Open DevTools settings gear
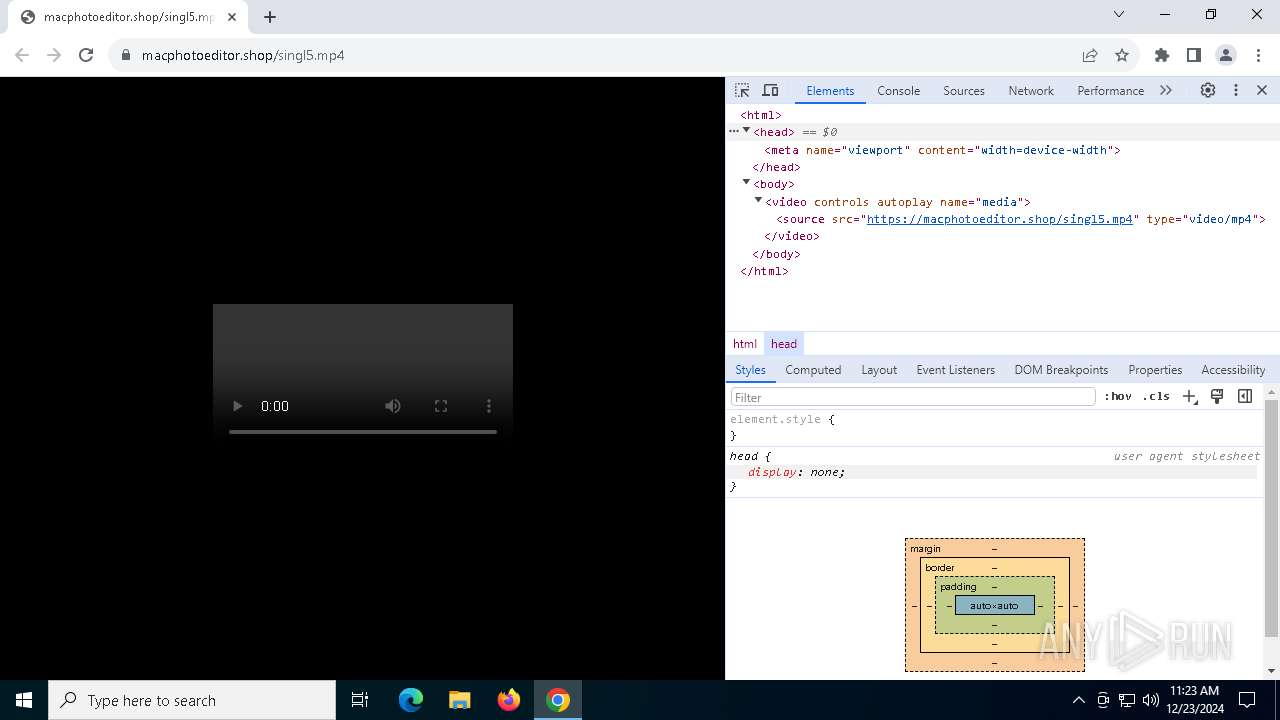Viewport: 1280px width, 720px height. pyautogui.click(x=1208, y=90)
